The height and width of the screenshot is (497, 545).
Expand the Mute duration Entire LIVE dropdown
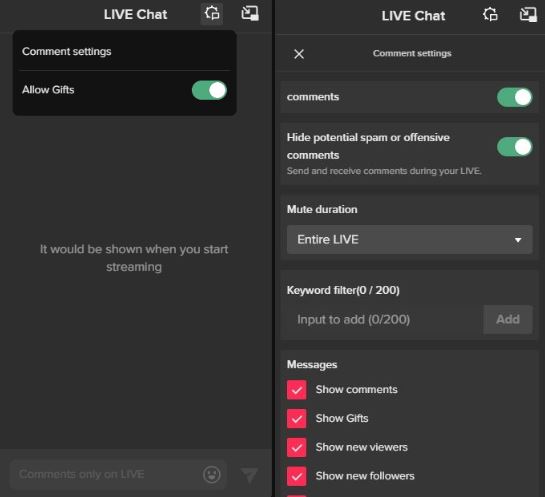click(409, 239)
